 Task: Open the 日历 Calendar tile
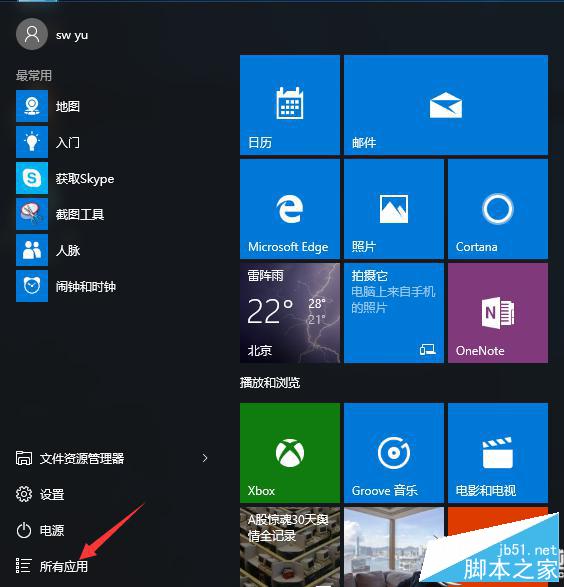click(290, 105)
